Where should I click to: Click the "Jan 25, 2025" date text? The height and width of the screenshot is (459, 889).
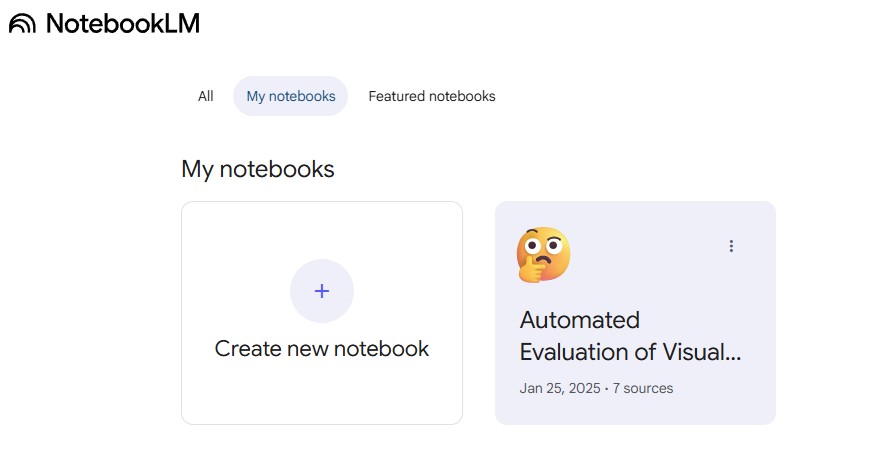559,388
